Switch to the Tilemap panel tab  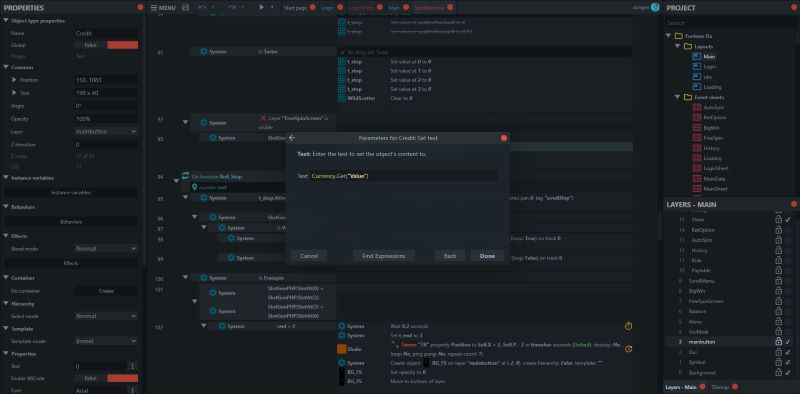tap(720, 387)
